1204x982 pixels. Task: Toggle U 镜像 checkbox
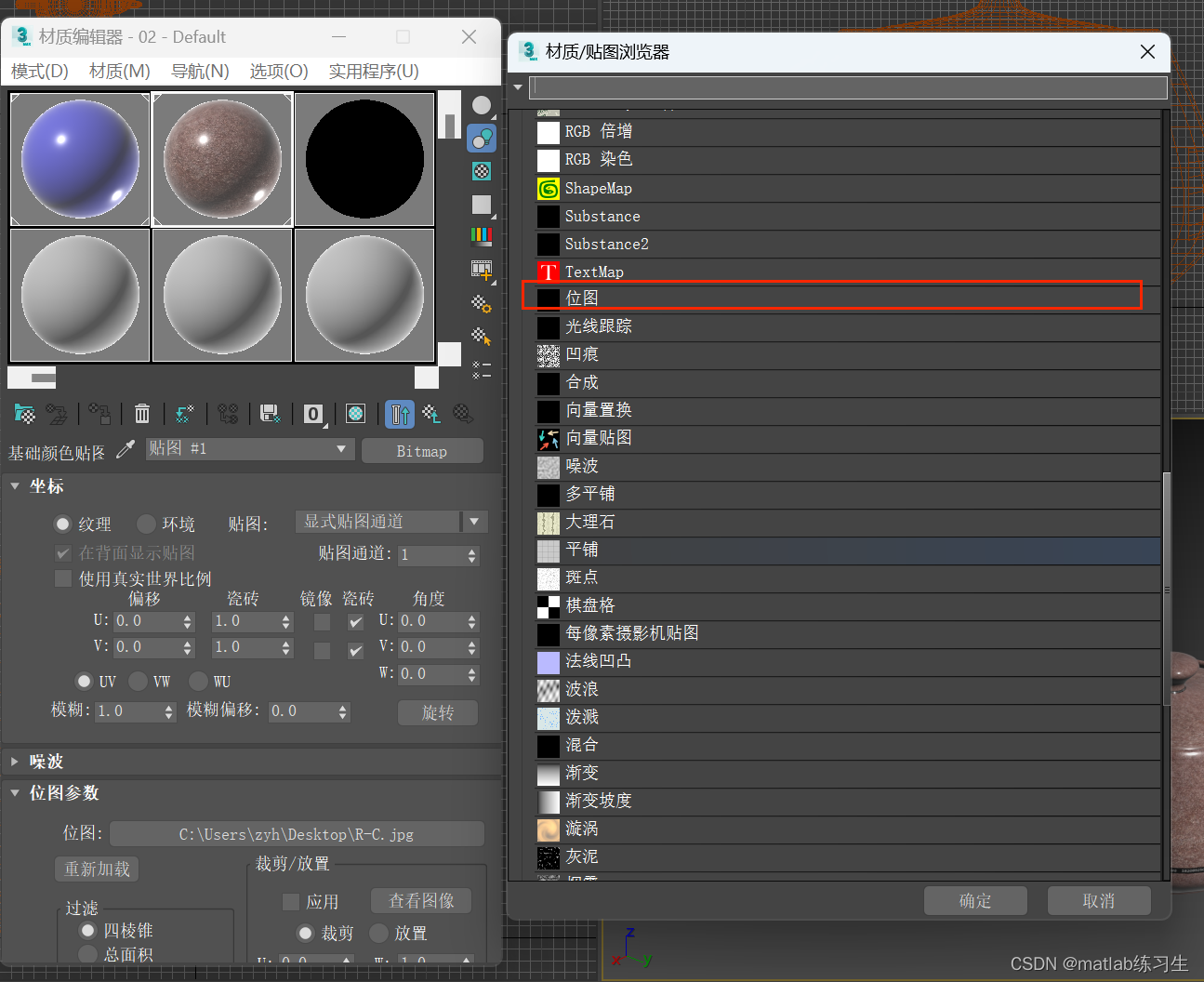323,622
